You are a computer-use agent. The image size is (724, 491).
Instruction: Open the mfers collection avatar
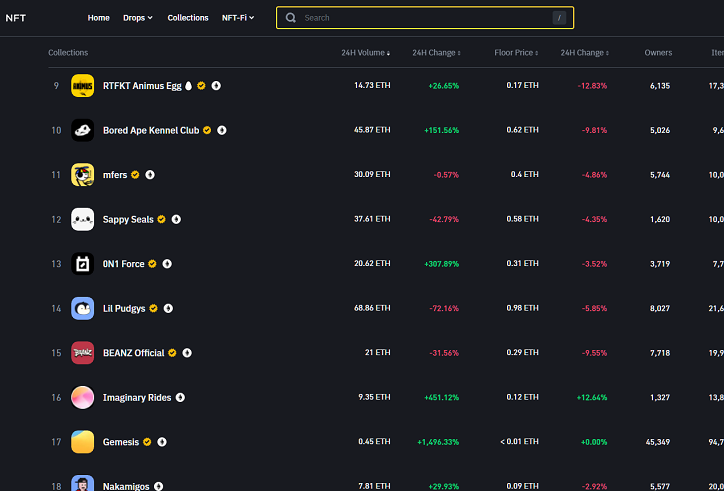click(83, 175)
